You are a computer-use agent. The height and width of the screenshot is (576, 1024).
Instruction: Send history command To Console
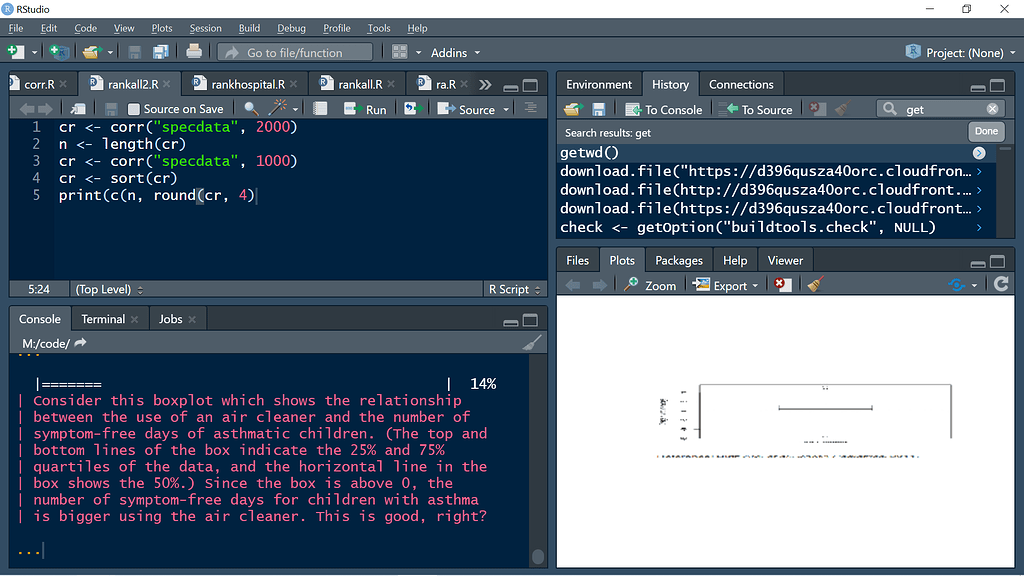pos(665,108)
